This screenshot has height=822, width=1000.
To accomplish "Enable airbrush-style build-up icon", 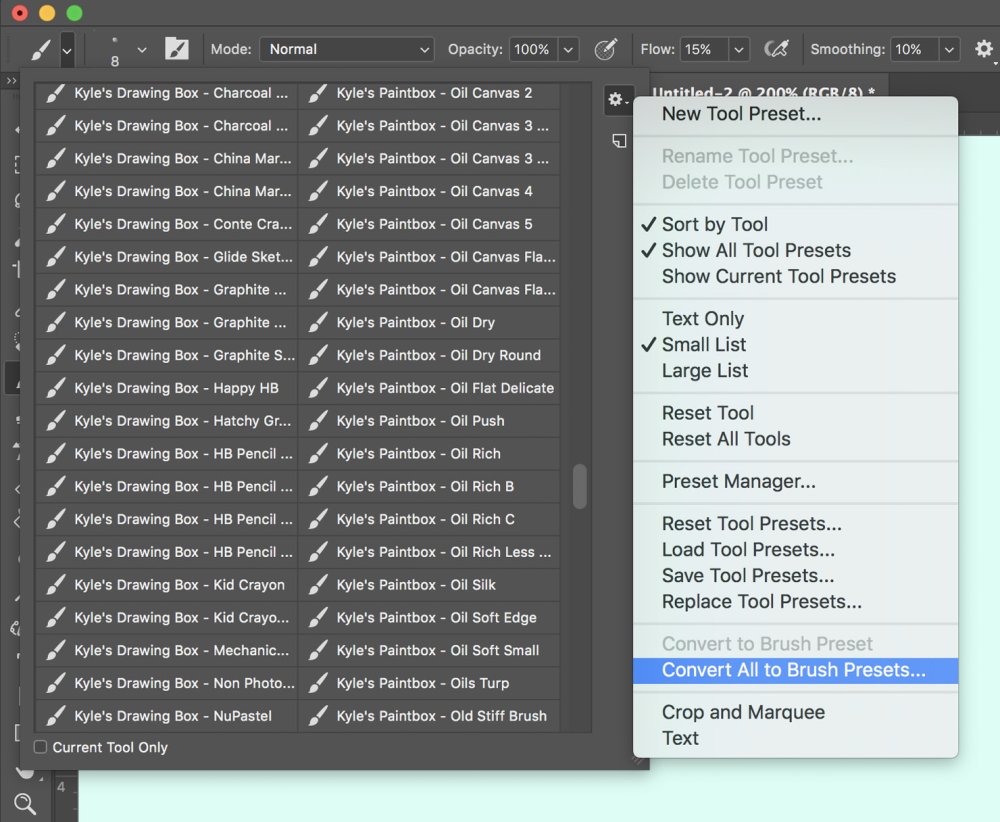I will tap(776, 49).
